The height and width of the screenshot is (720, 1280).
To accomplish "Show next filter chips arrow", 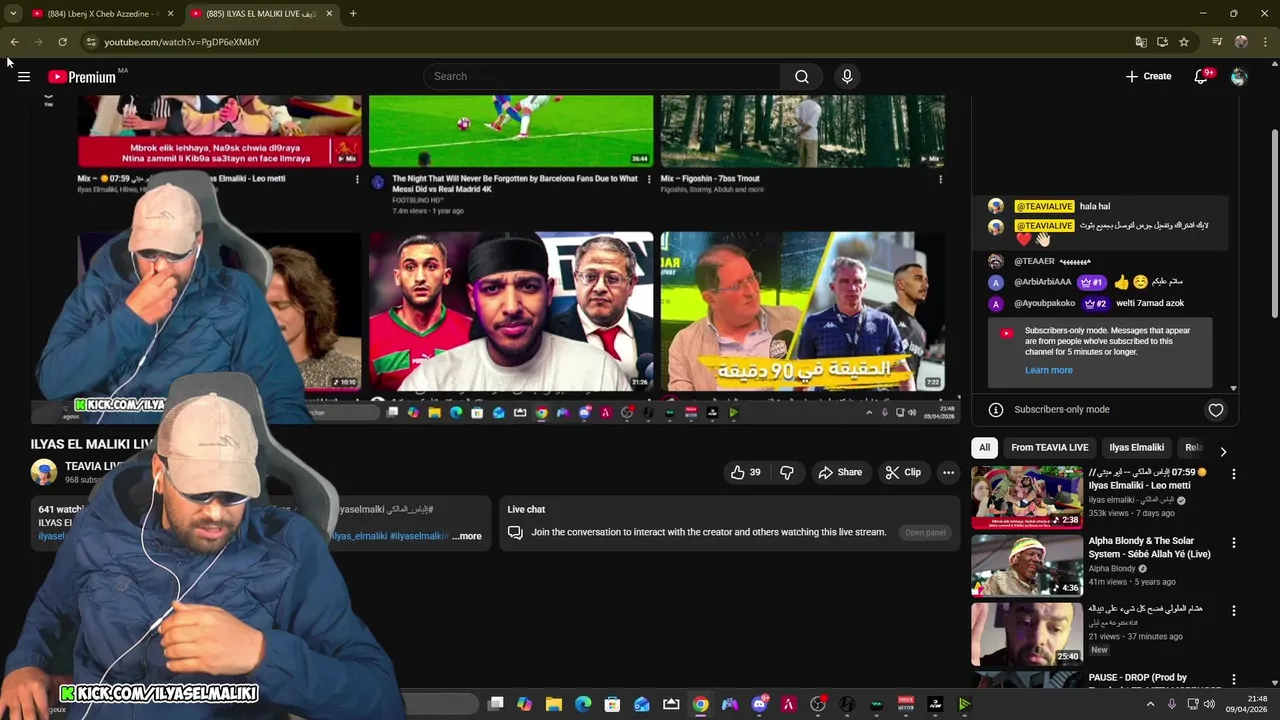I will point(1223,452).
